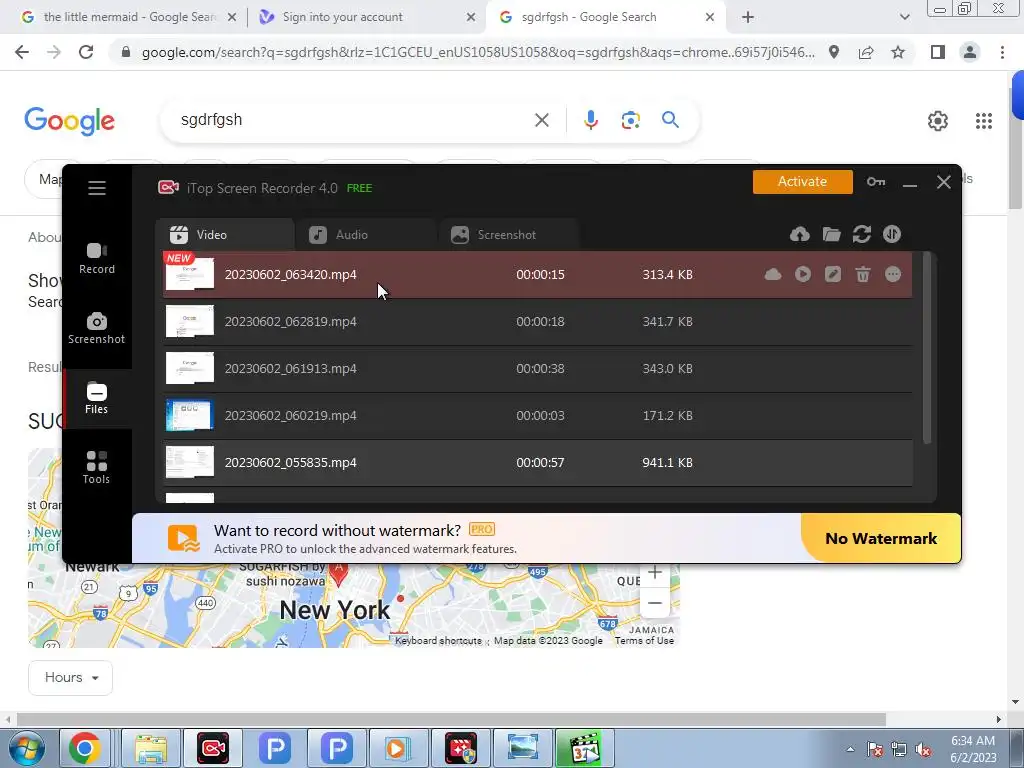
Task: Go back in Chrome
Action: 22,52
